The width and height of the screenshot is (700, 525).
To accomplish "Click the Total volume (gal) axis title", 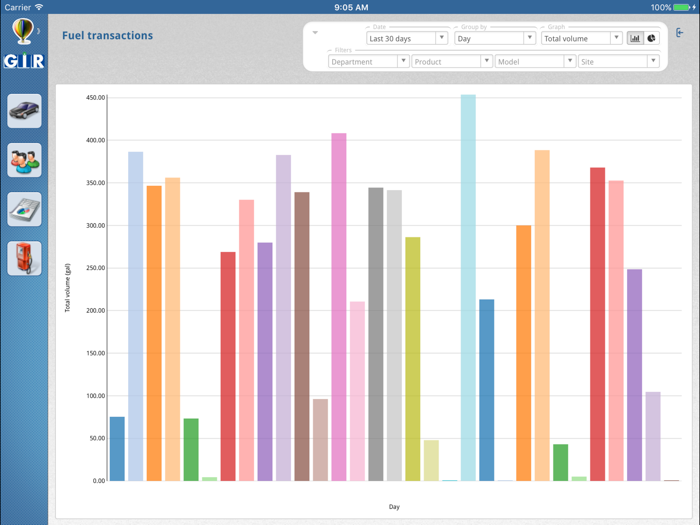I will coord(67,288).
